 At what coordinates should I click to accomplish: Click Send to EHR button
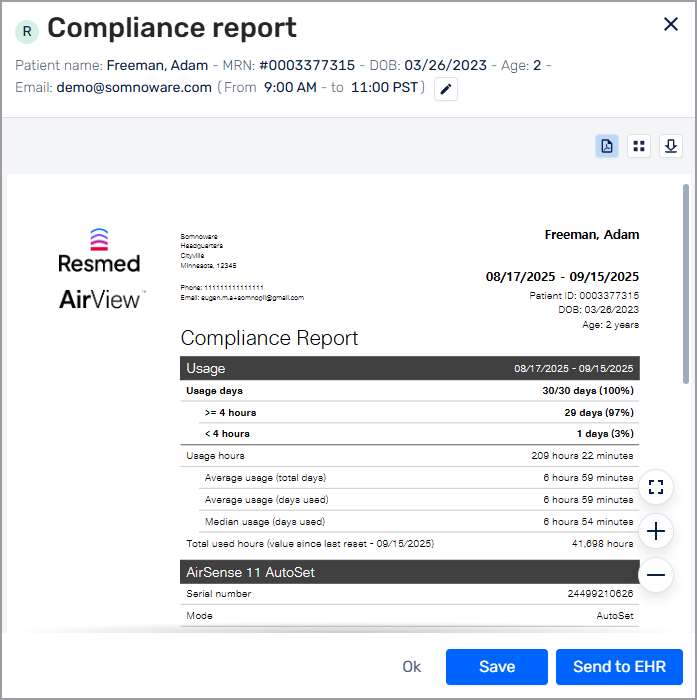click(619, 667)
